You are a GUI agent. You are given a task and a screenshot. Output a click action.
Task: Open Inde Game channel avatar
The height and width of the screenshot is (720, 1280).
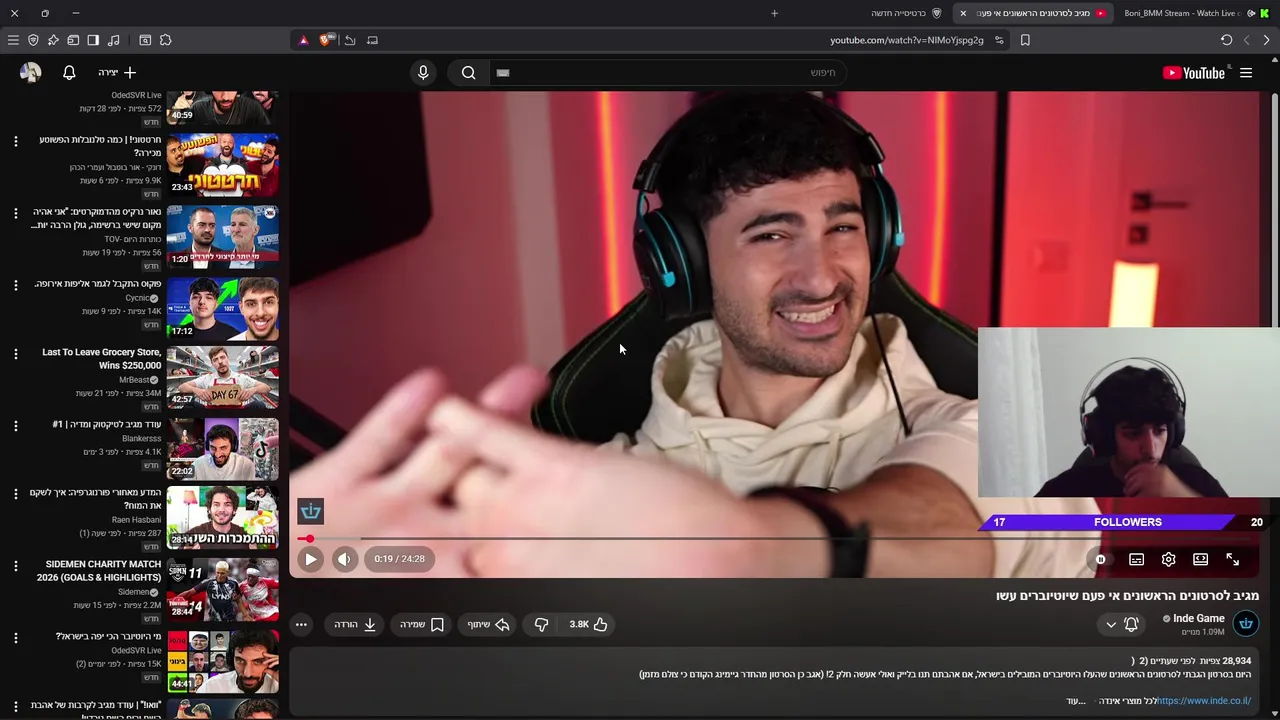(1246, 624)
